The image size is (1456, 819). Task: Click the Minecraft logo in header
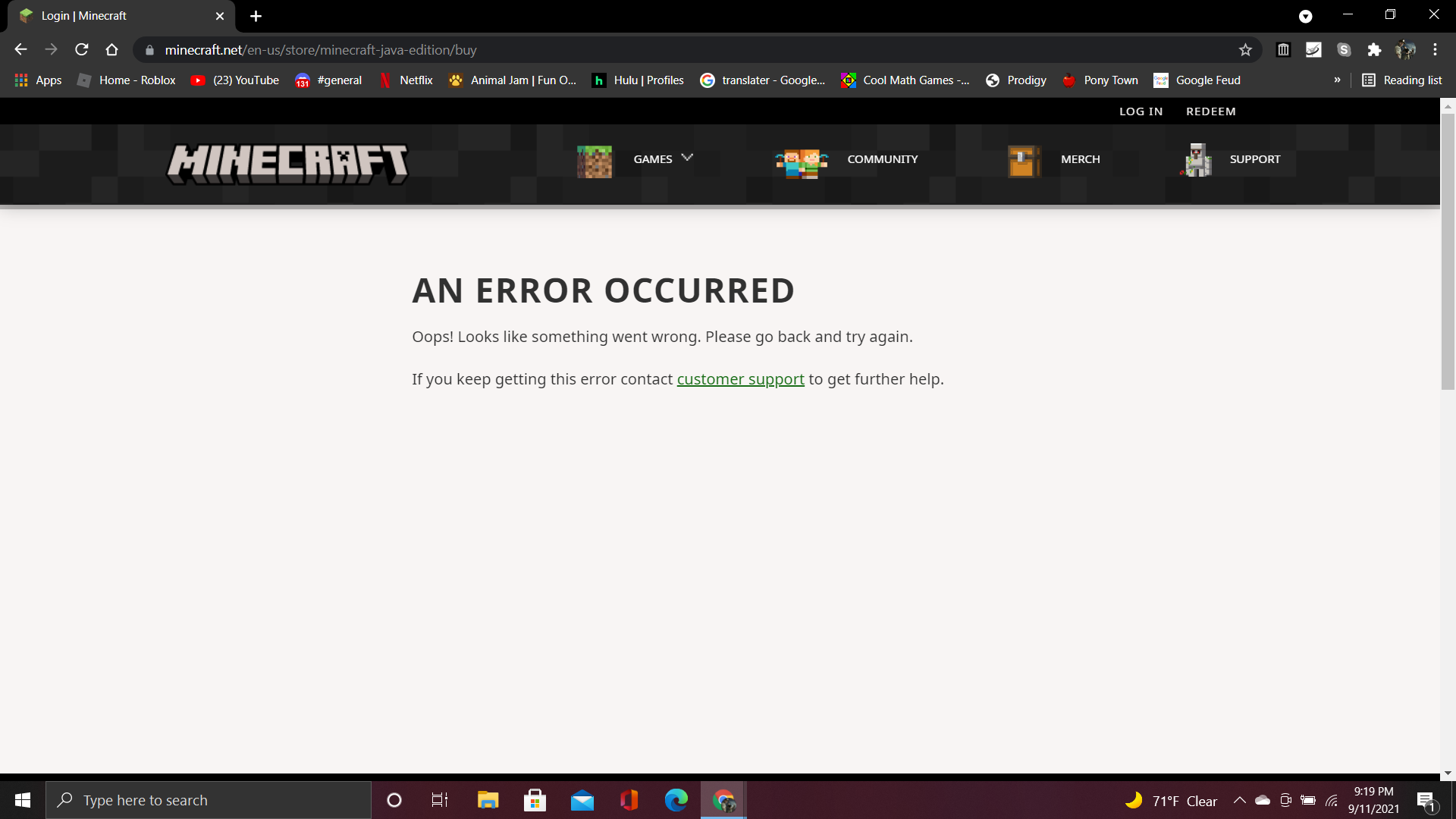coord(287,163)
